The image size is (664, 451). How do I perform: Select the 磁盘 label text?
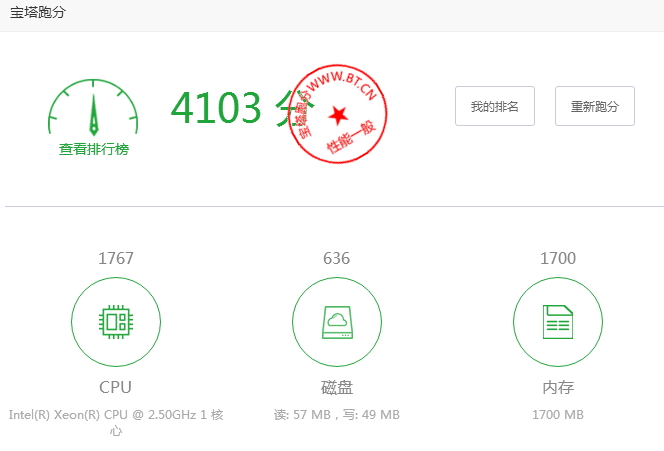336,387
